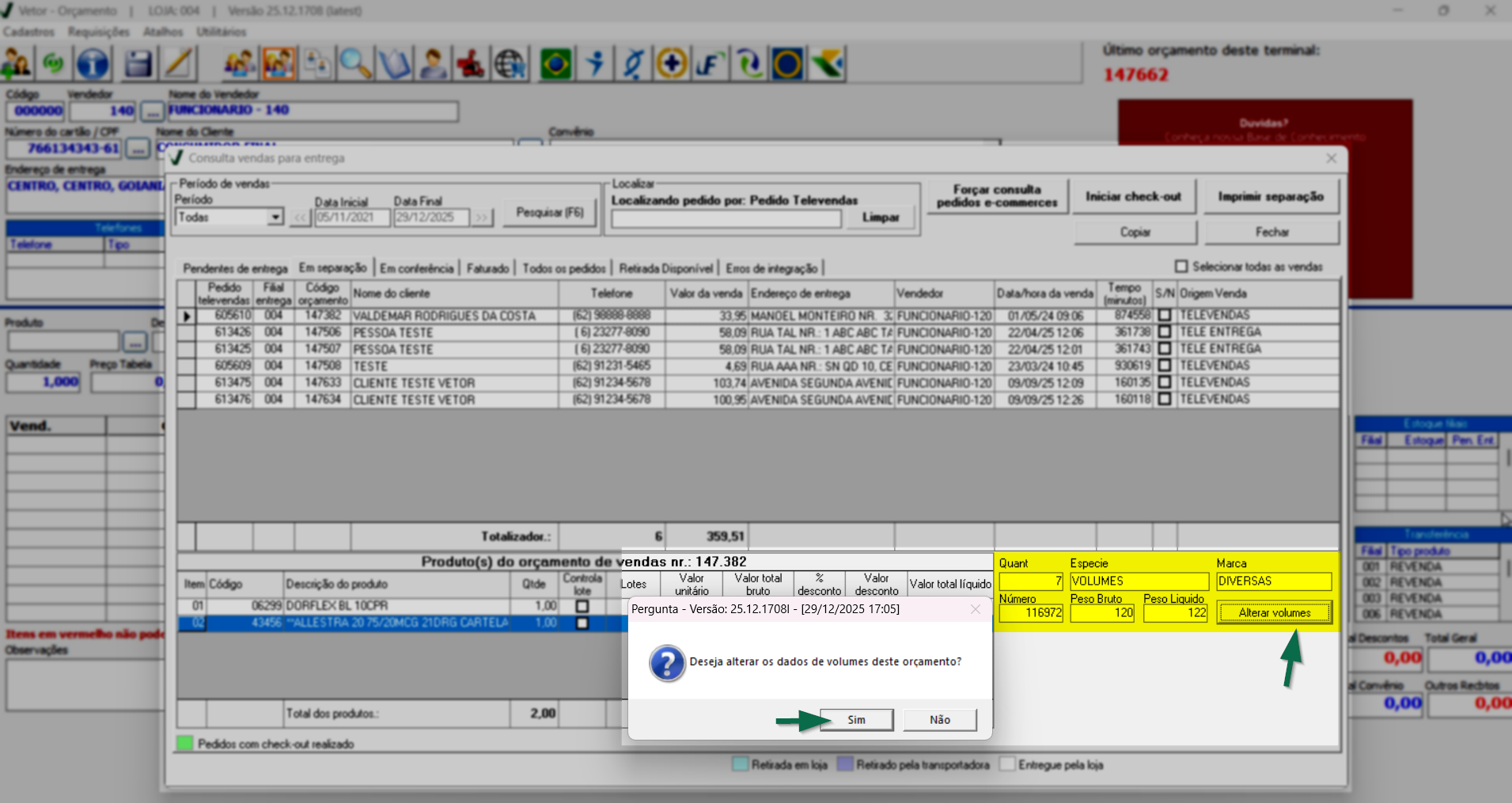Click the blue information icon in toolbar
This screenshot has height=803, width=1512.
pos(93,63)
